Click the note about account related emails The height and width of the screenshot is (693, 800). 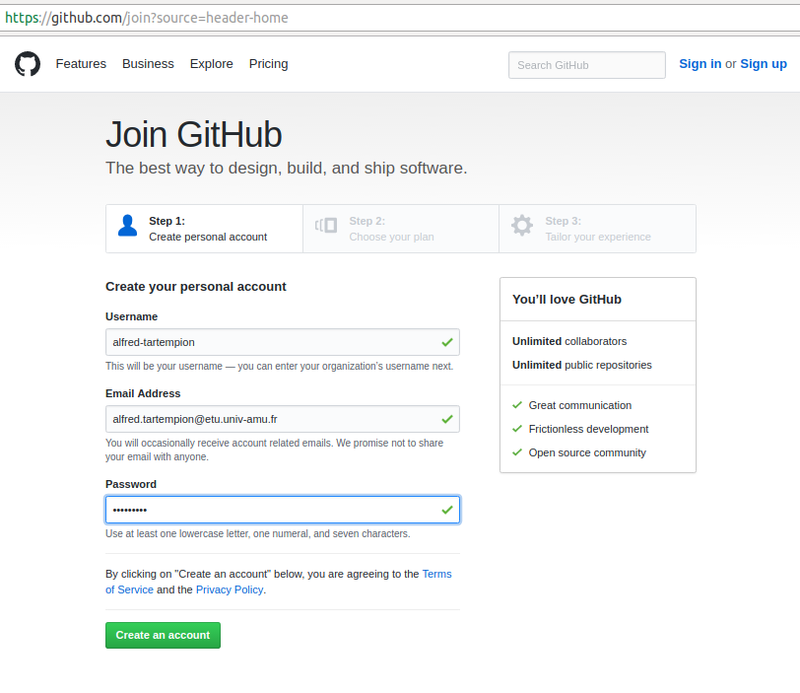274,450
